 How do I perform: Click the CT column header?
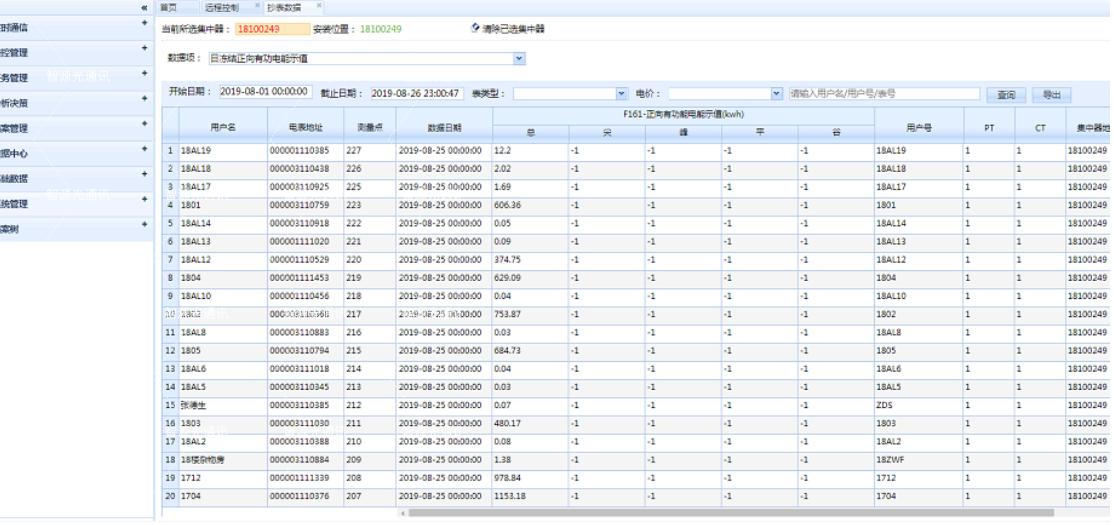1040,127
